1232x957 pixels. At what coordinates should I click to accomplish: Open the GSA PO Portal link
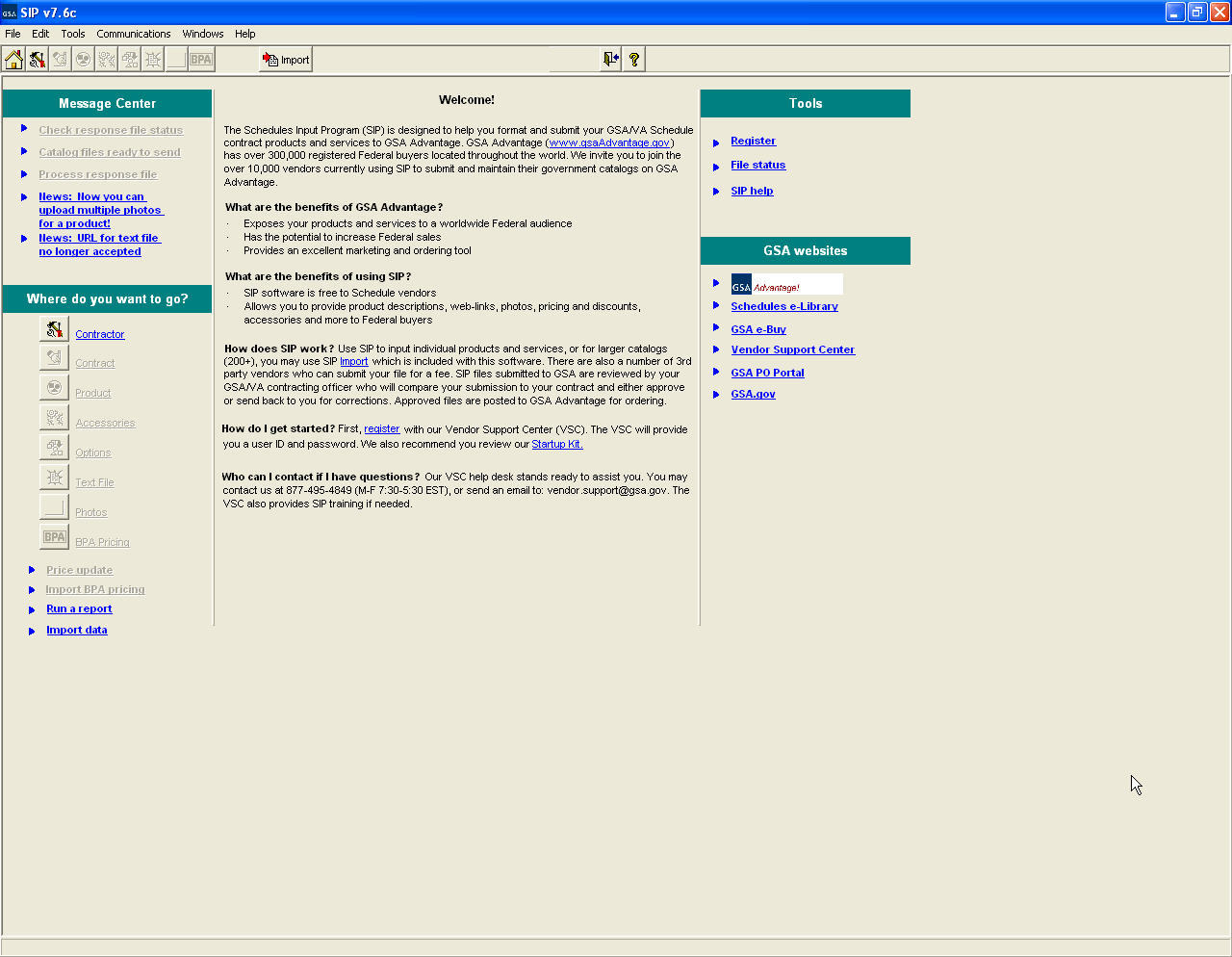click(x=768, y=373)
